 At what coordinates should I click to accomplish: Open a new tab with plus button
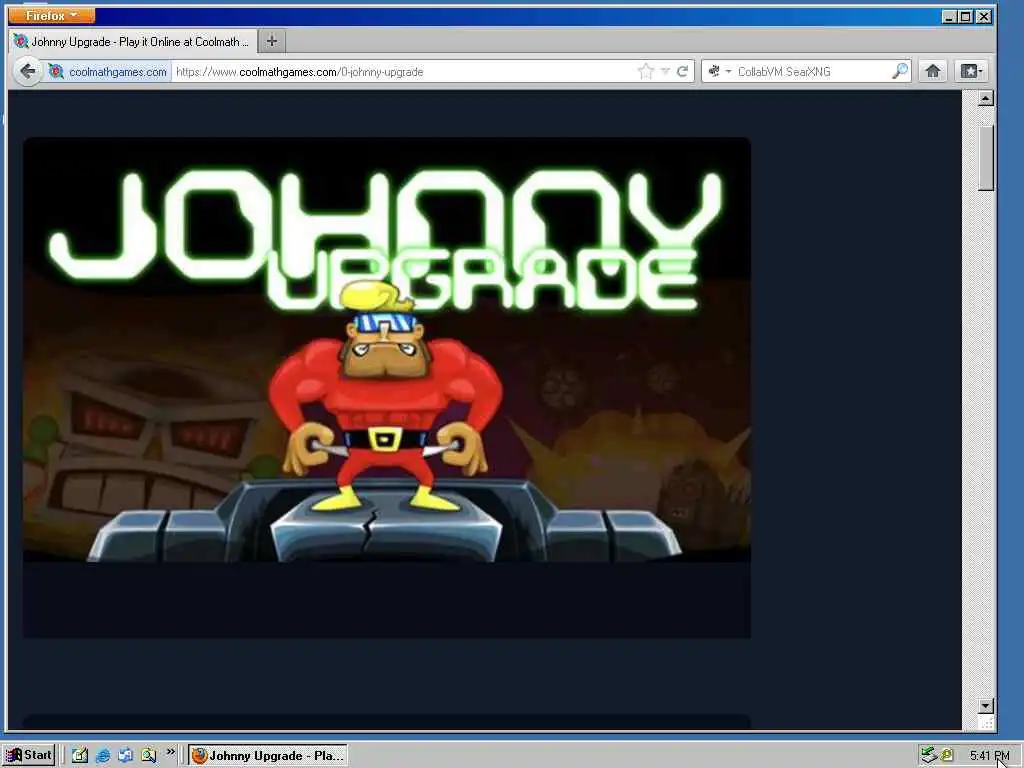click(272, 42)
